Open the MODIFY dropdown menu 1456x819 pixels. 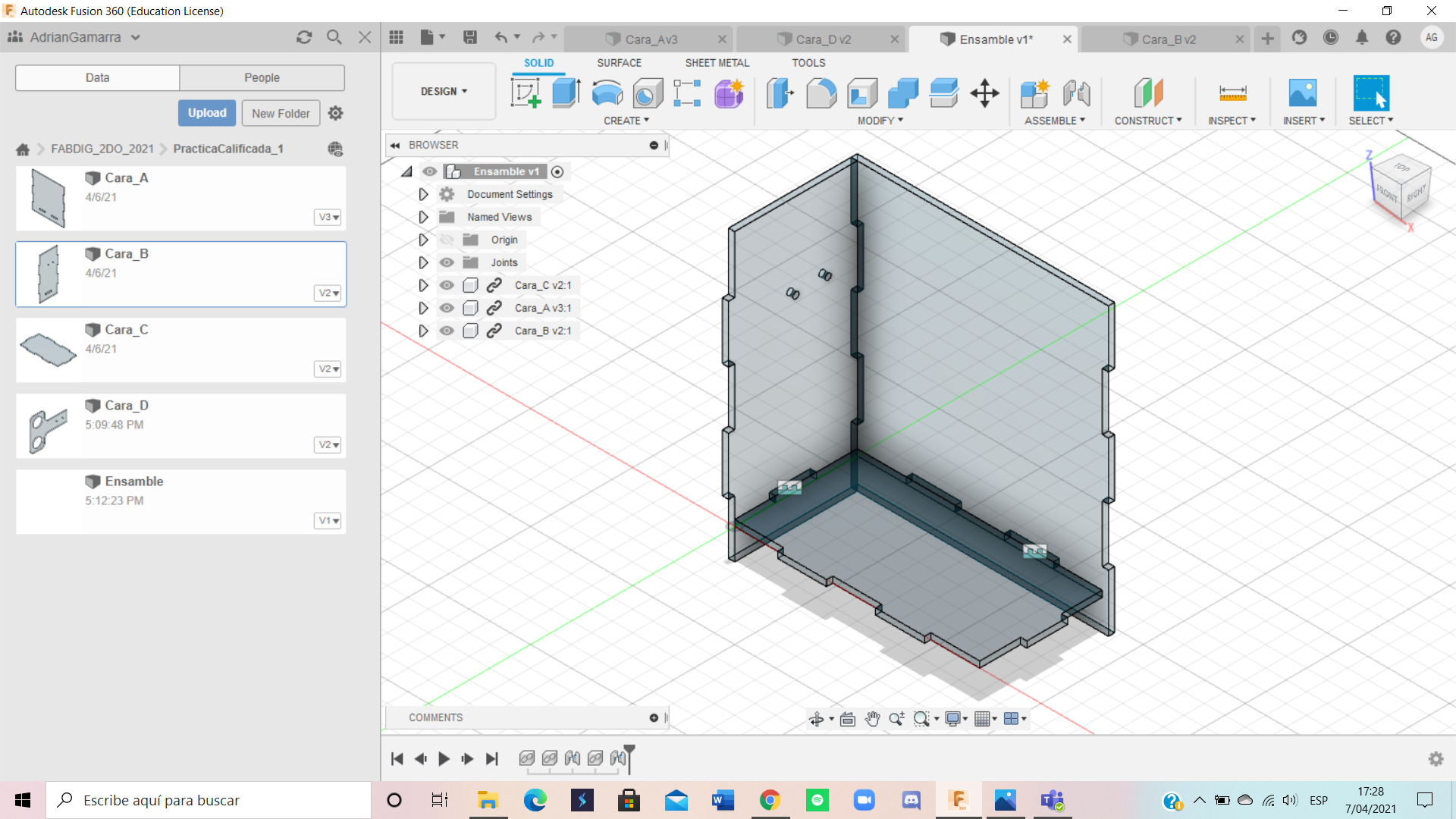click(x=880, y=121)
